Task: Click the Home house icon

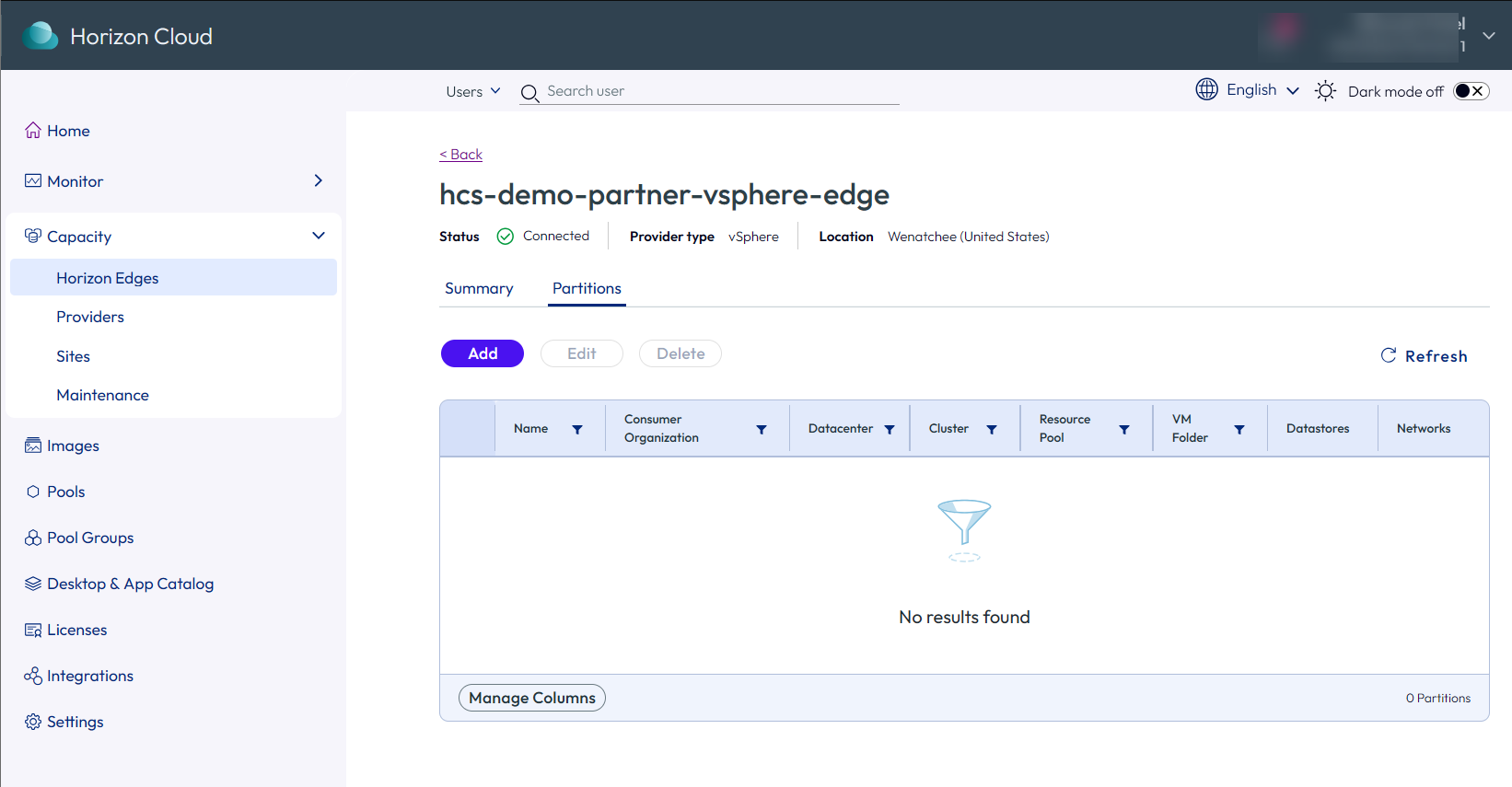Action: pos(33,131)
